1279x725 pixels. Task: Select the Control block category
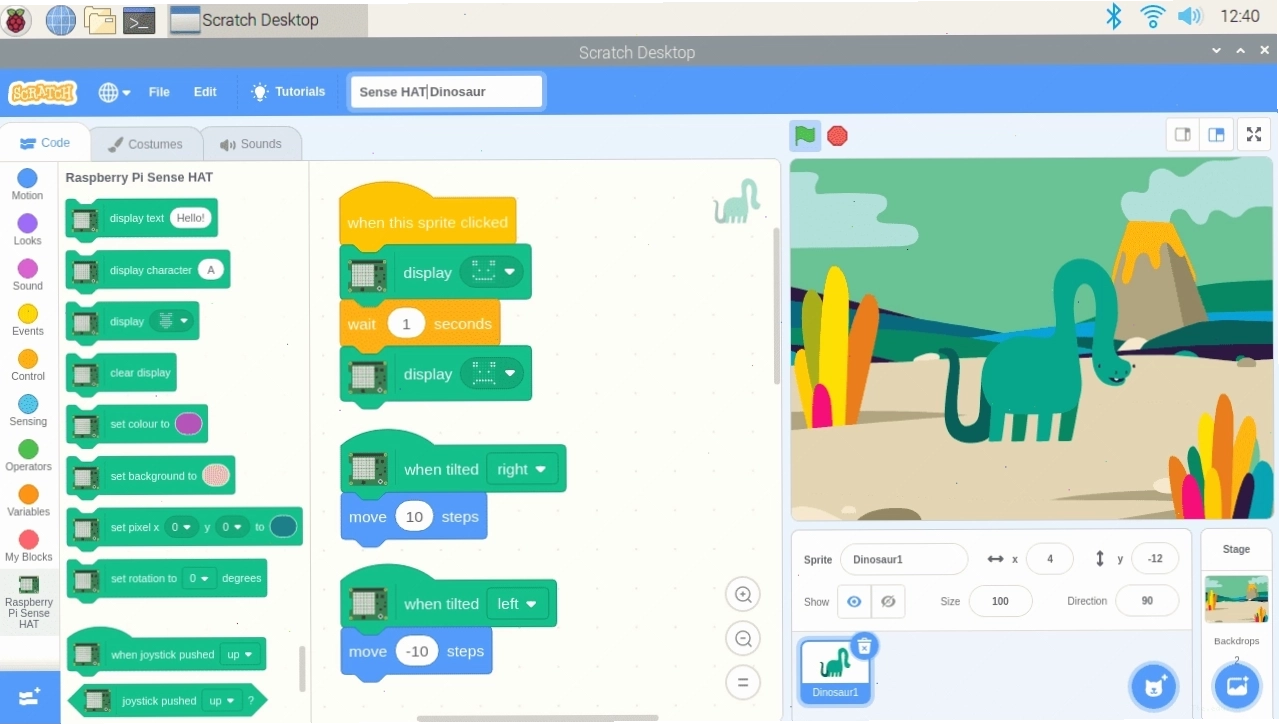pyautogui.click(x=28, y=365)
